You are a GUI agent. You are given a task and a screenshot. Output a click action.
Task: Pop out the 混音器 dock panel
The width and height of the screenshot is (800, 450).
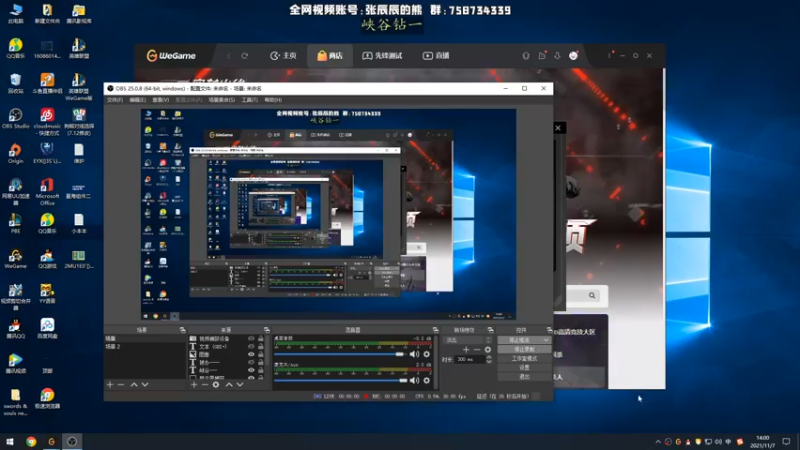435,330
